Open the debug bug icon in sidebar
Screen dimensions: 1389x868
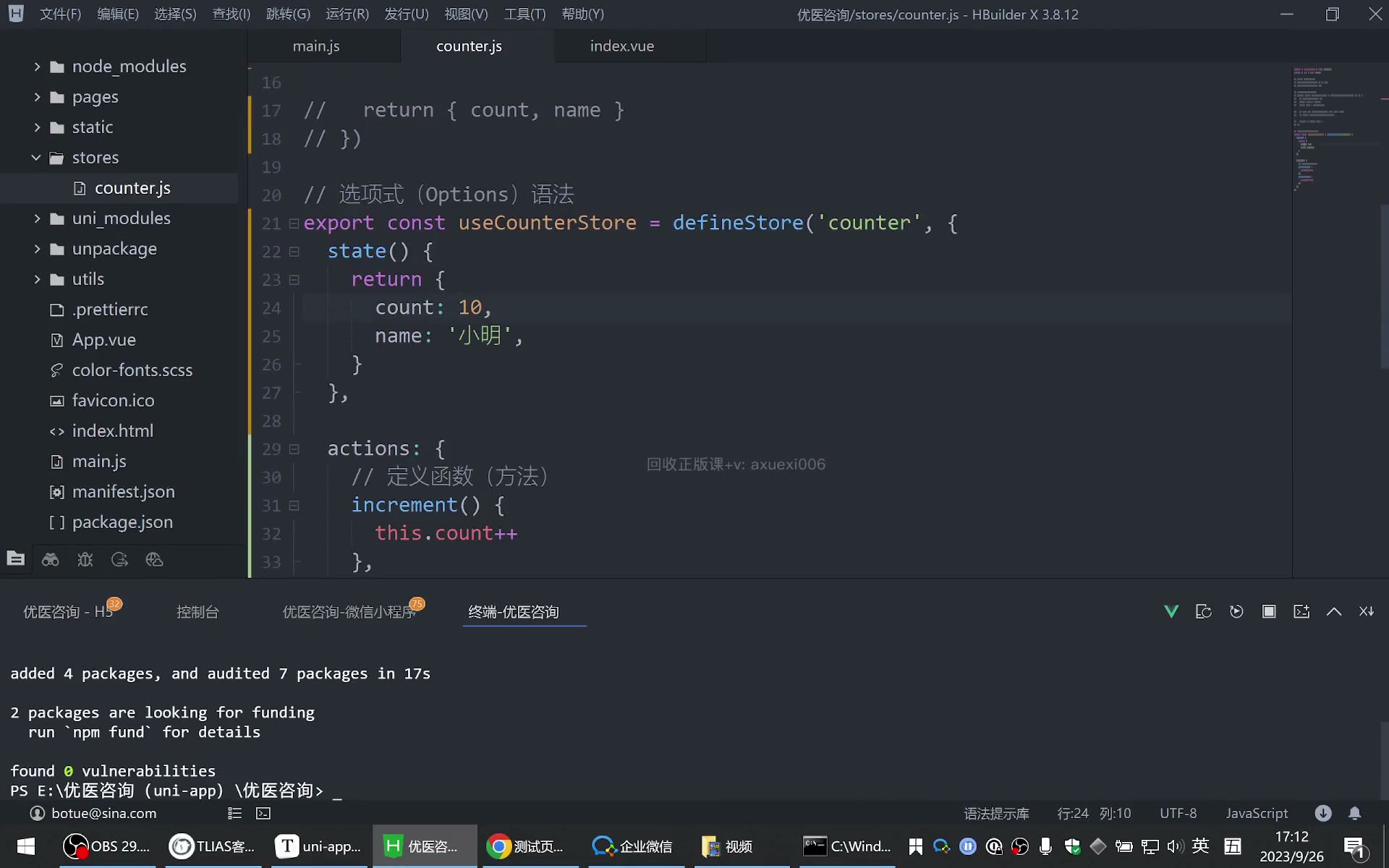[85, 559]
